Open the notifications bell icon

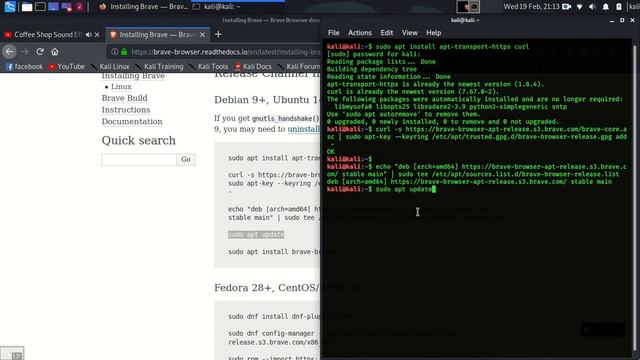point(606,7)
